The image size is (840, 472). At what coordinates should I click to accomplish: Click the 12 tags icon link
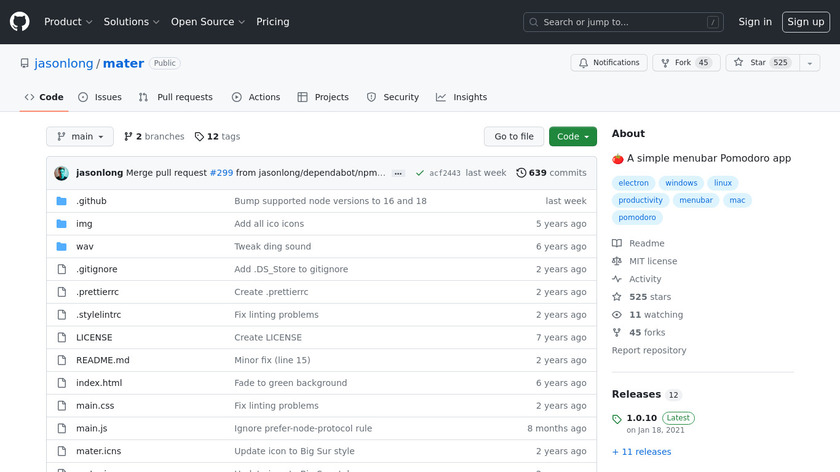tap(200, 137)
